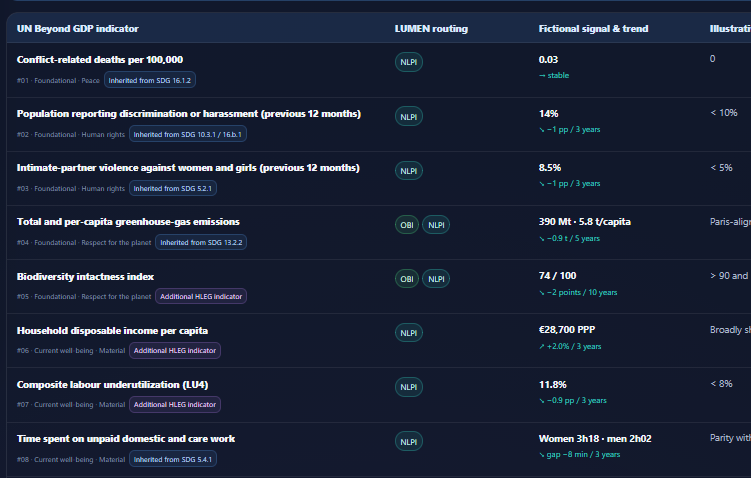Click the '+2.0% / 3 years' trend
Viewport: 751px width, 478px height.
570,346
